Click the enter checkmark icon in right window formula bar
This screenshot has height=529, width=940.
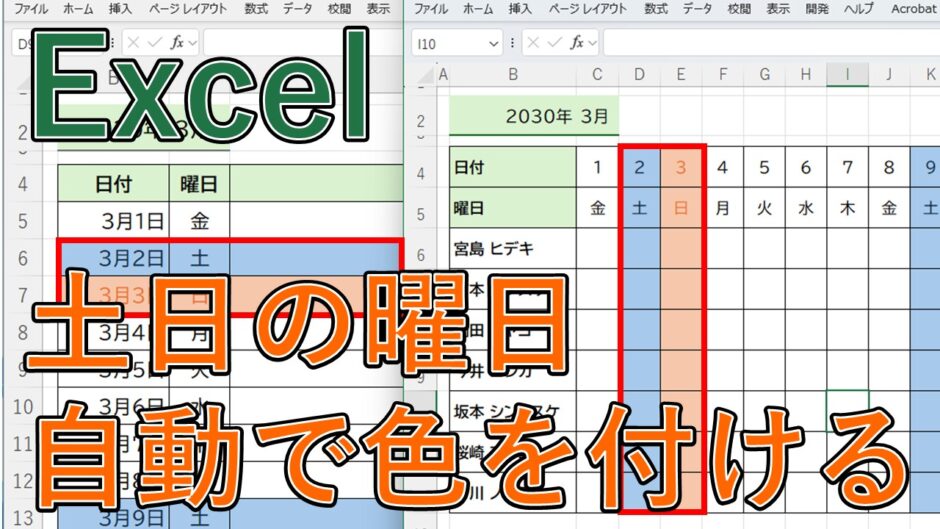(x=555, y=42)
